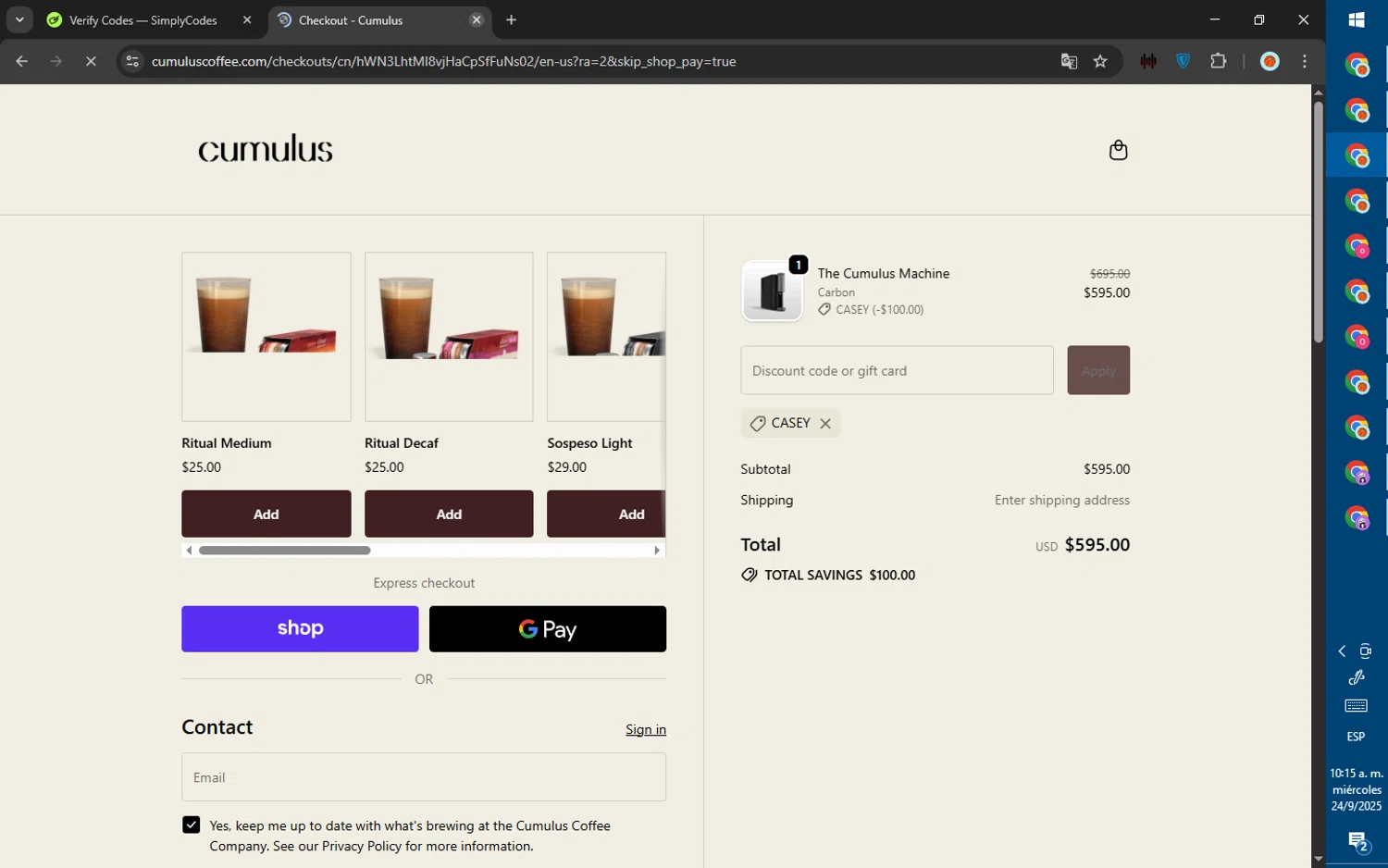Pay with Google Pay express checkout
1388x868 pixels.
tap(547, 628)
